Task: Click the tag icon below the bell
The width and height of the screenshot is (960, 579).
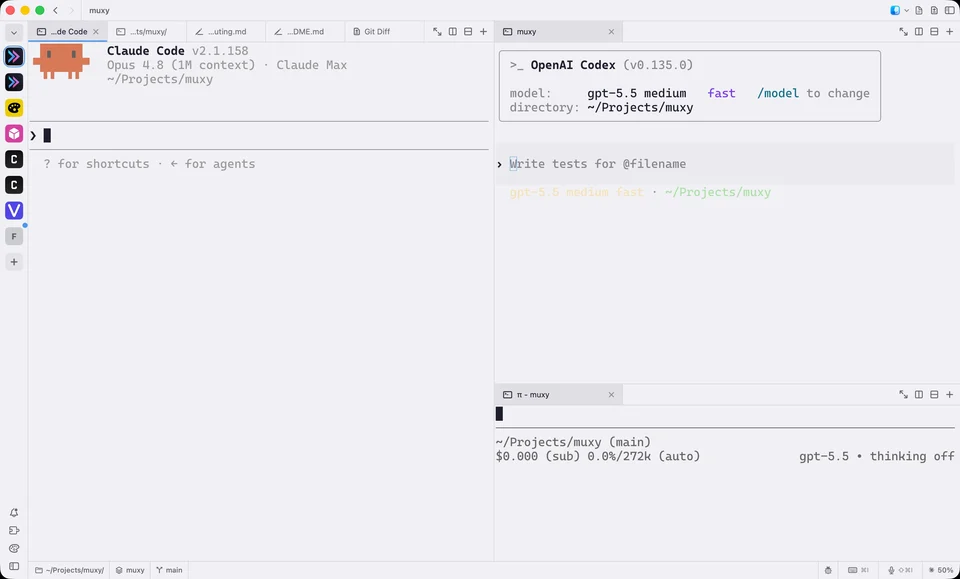Action: pos(14,531)
